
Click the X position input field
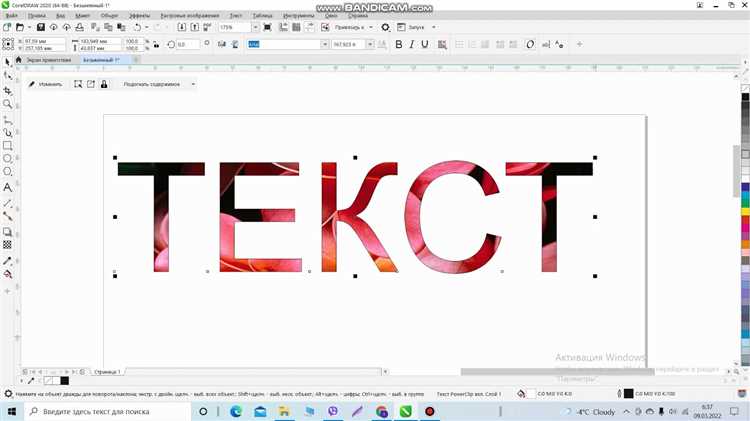point(44,41)
